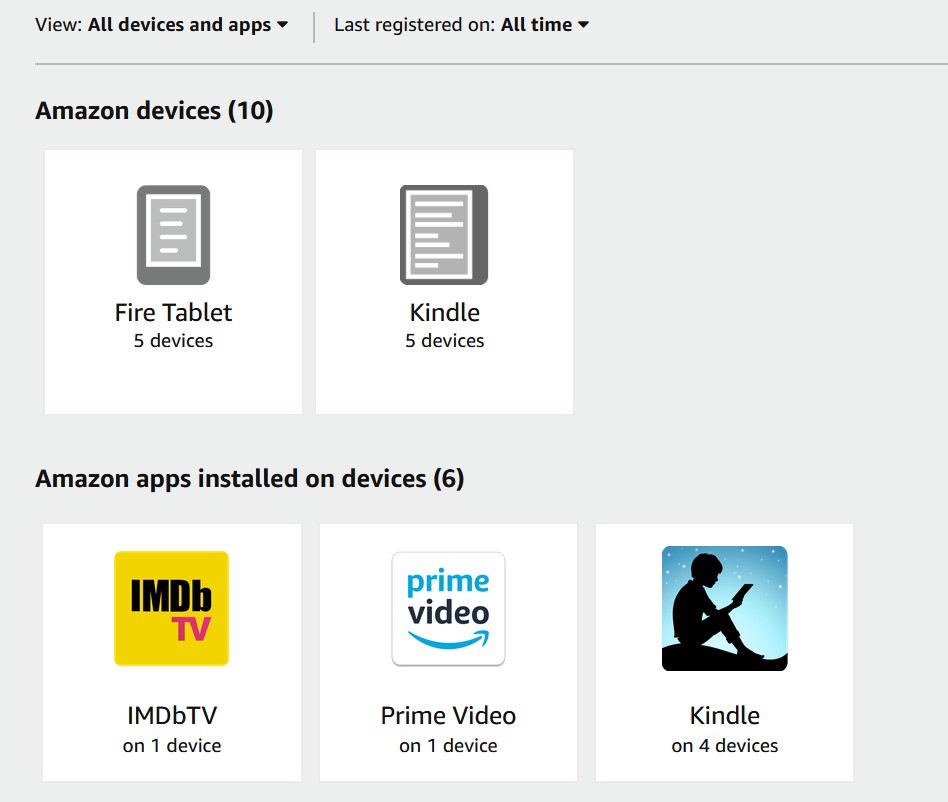
Task: Click the arrow beside All time
Action: pos(584,25)
